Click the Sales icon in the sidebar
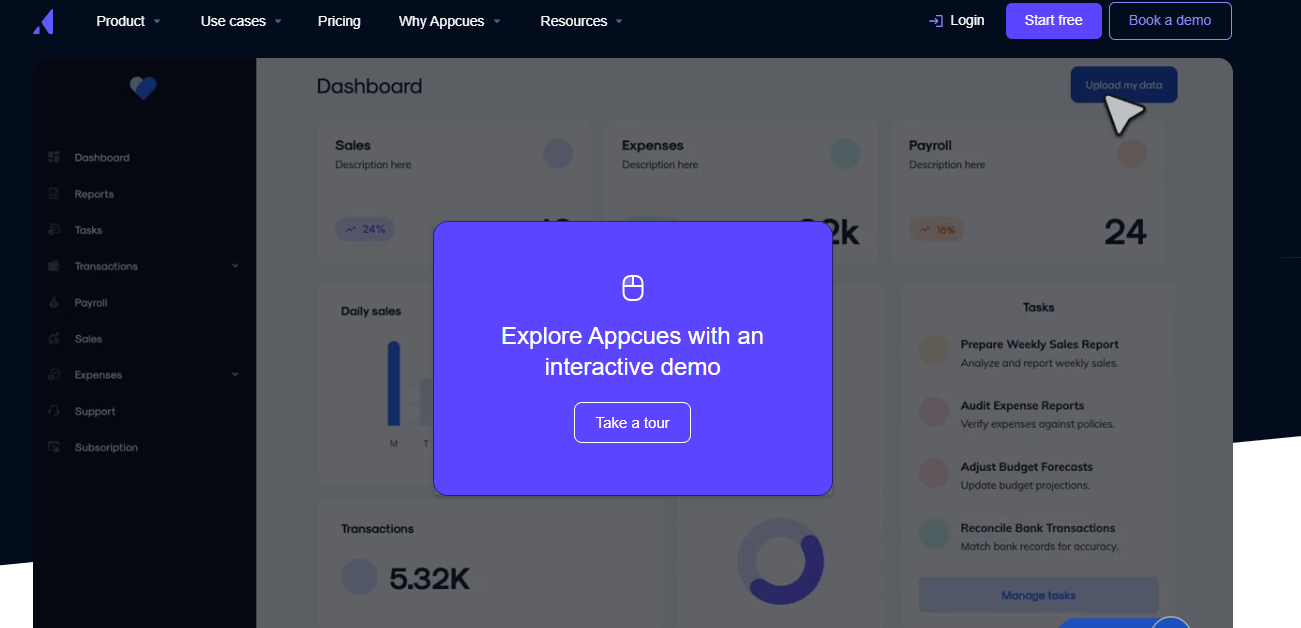The width and height of the screenshot is (1301, 628). point(54,339)
